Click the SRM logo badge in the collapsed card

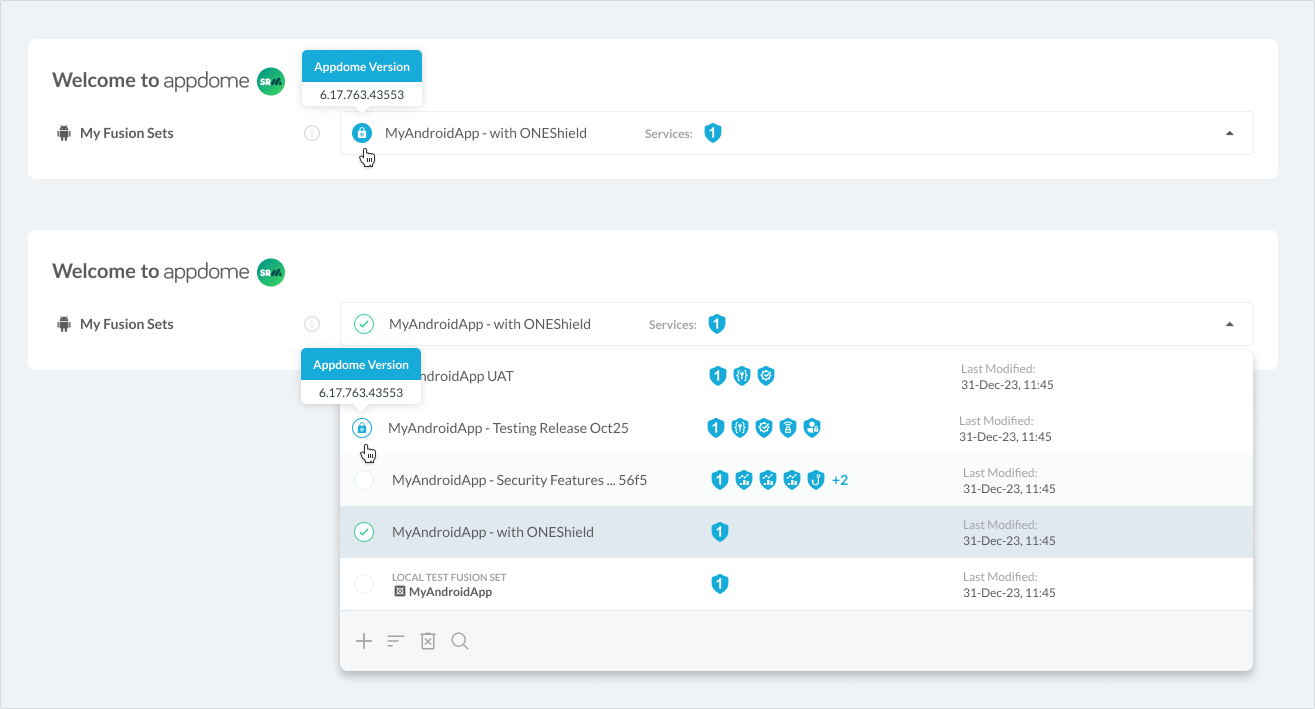(271, 81)
